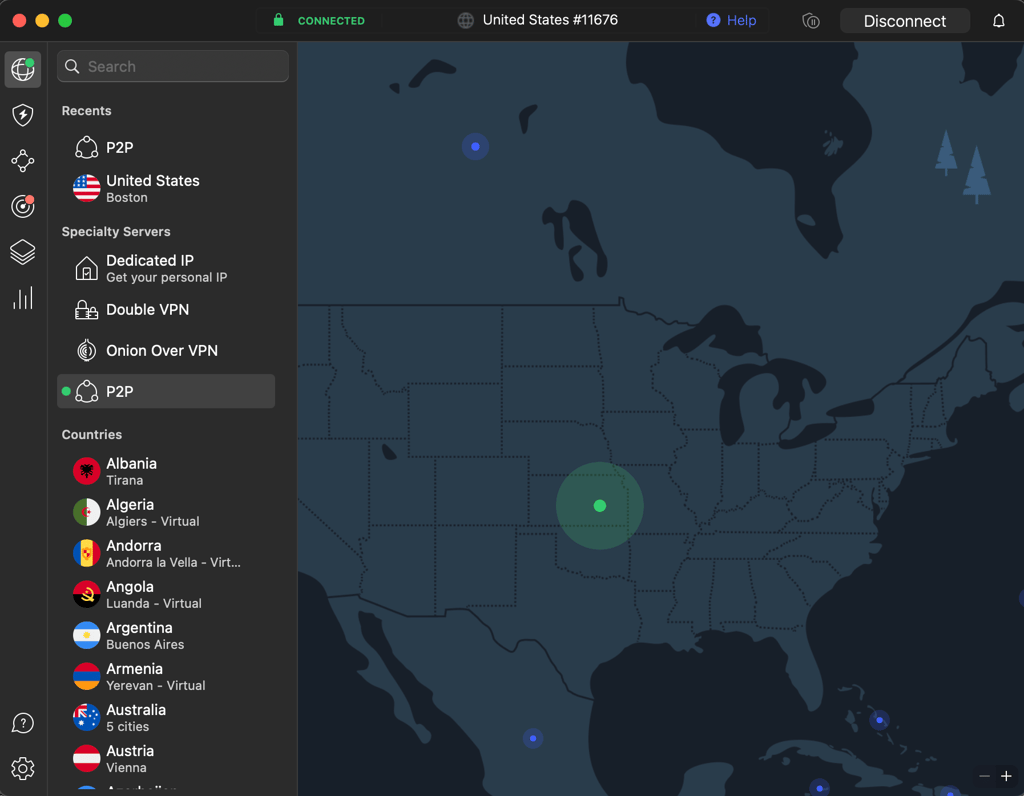Select the Canada server dot on the map
Viewport: 1024px width, 796px height.
[475, 147]
